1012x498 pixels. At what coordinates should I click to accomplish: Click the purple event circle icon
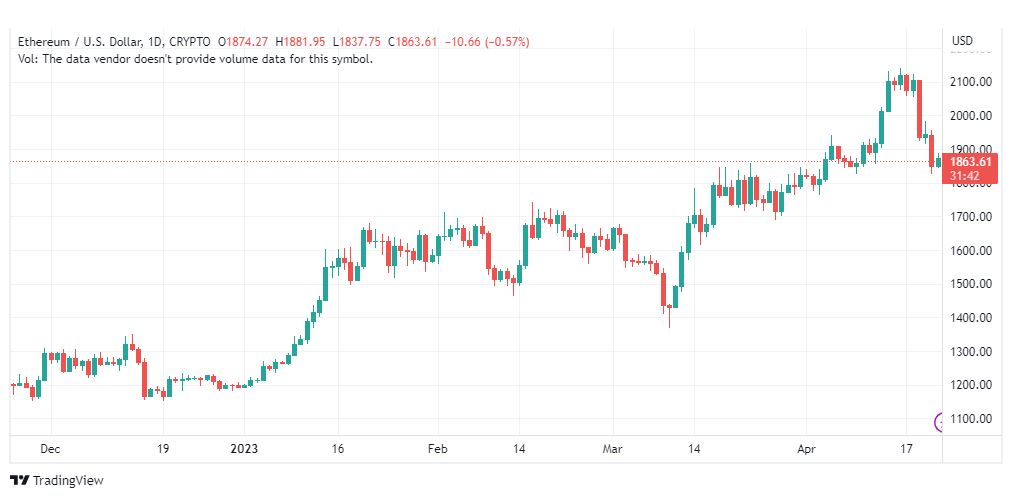(938, 423)
